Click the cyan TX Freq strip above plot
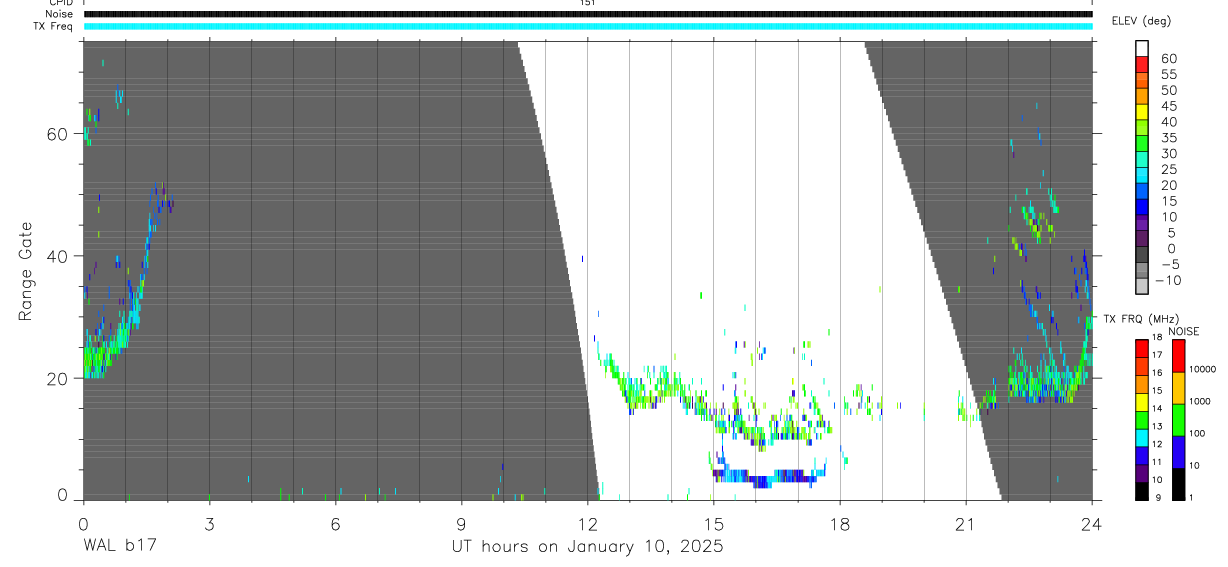The image size is (1228, 567). [x=587, y=26]
